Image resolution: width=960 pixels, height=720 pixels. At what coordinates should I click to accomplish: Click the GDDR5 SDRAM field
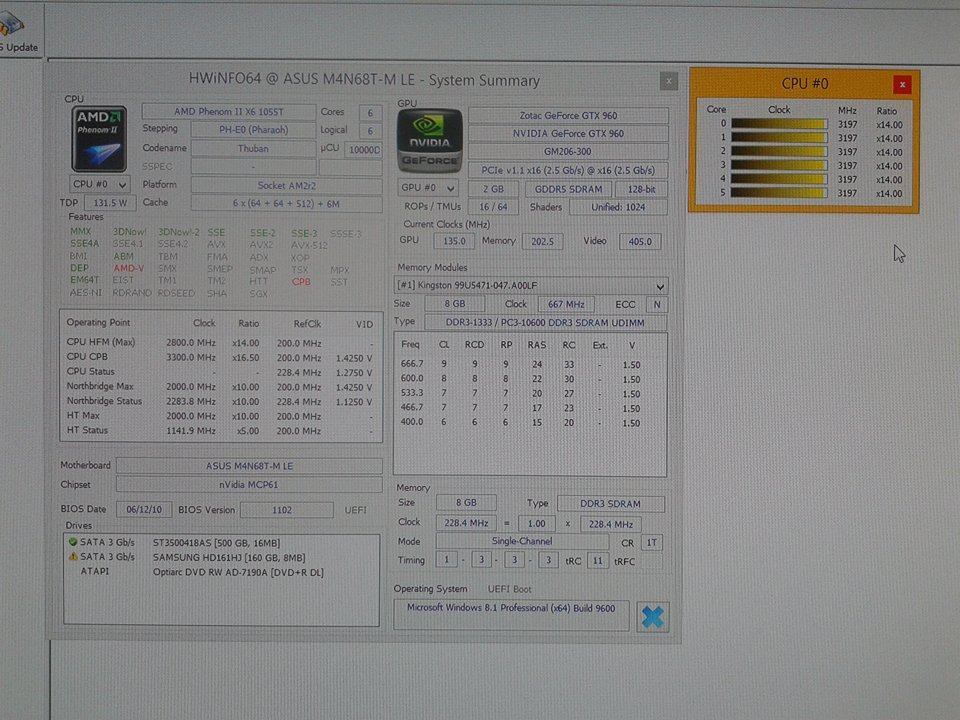568,189
